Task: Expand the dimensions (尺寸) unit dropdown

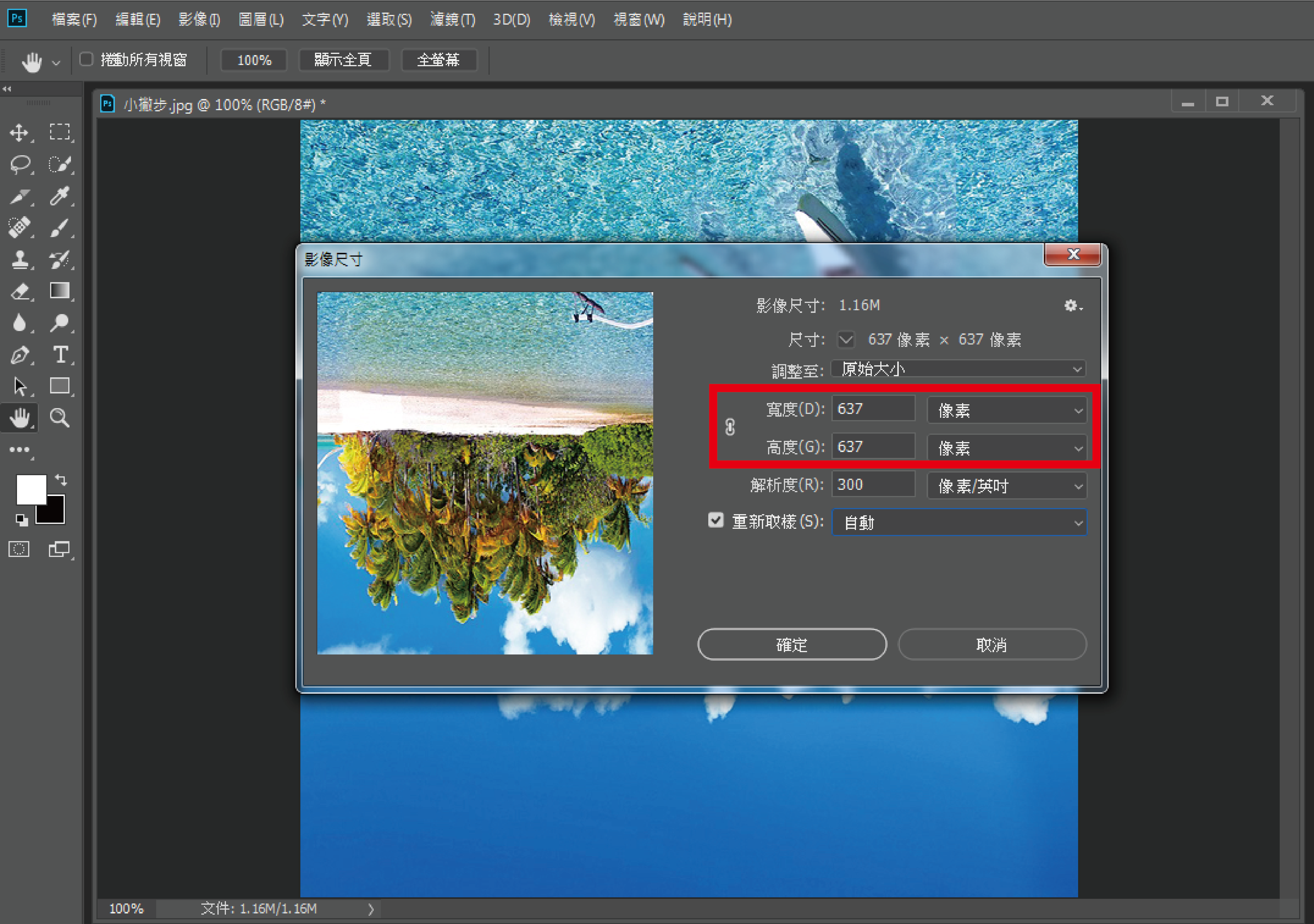Action: (846, 340)
